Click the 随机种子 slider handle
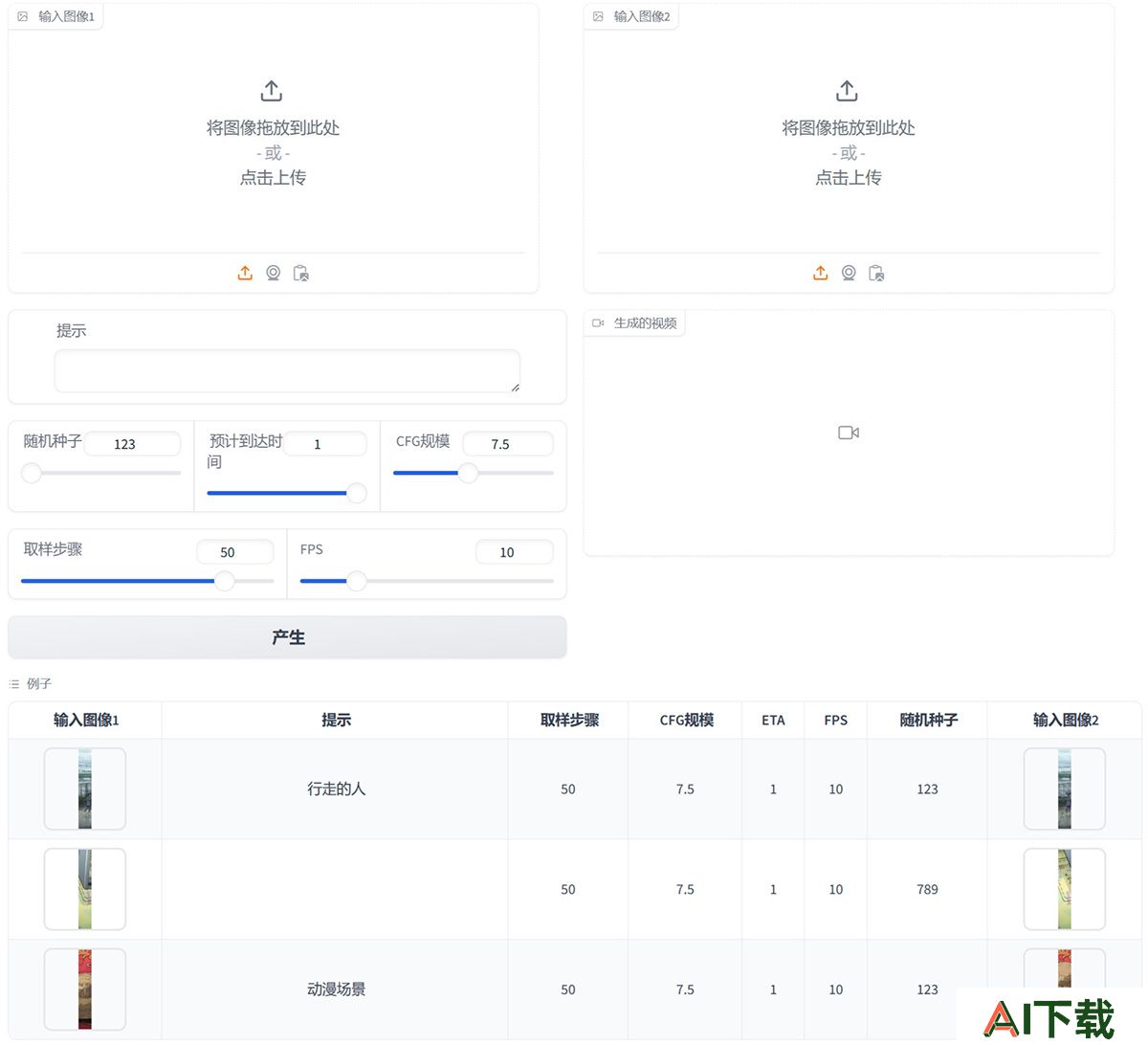1148x1045 pixels. (x=32, y=473)
